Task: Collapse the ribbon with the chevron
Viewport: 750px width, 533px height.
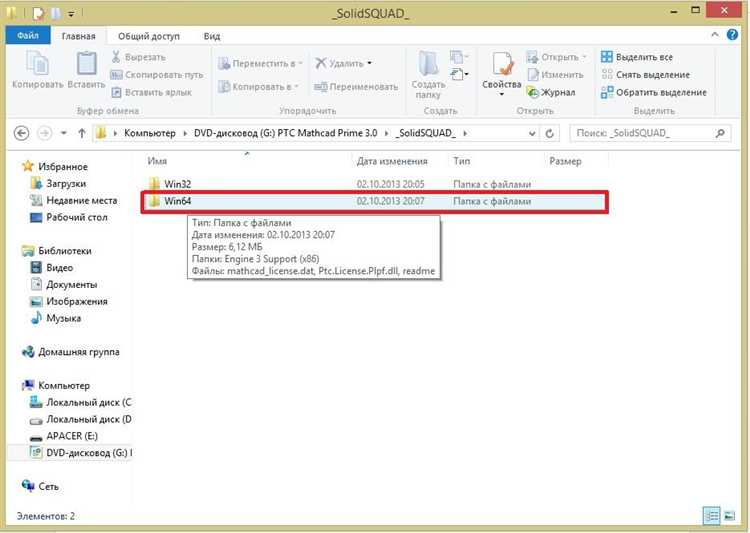Action: [x=715, y=34]
